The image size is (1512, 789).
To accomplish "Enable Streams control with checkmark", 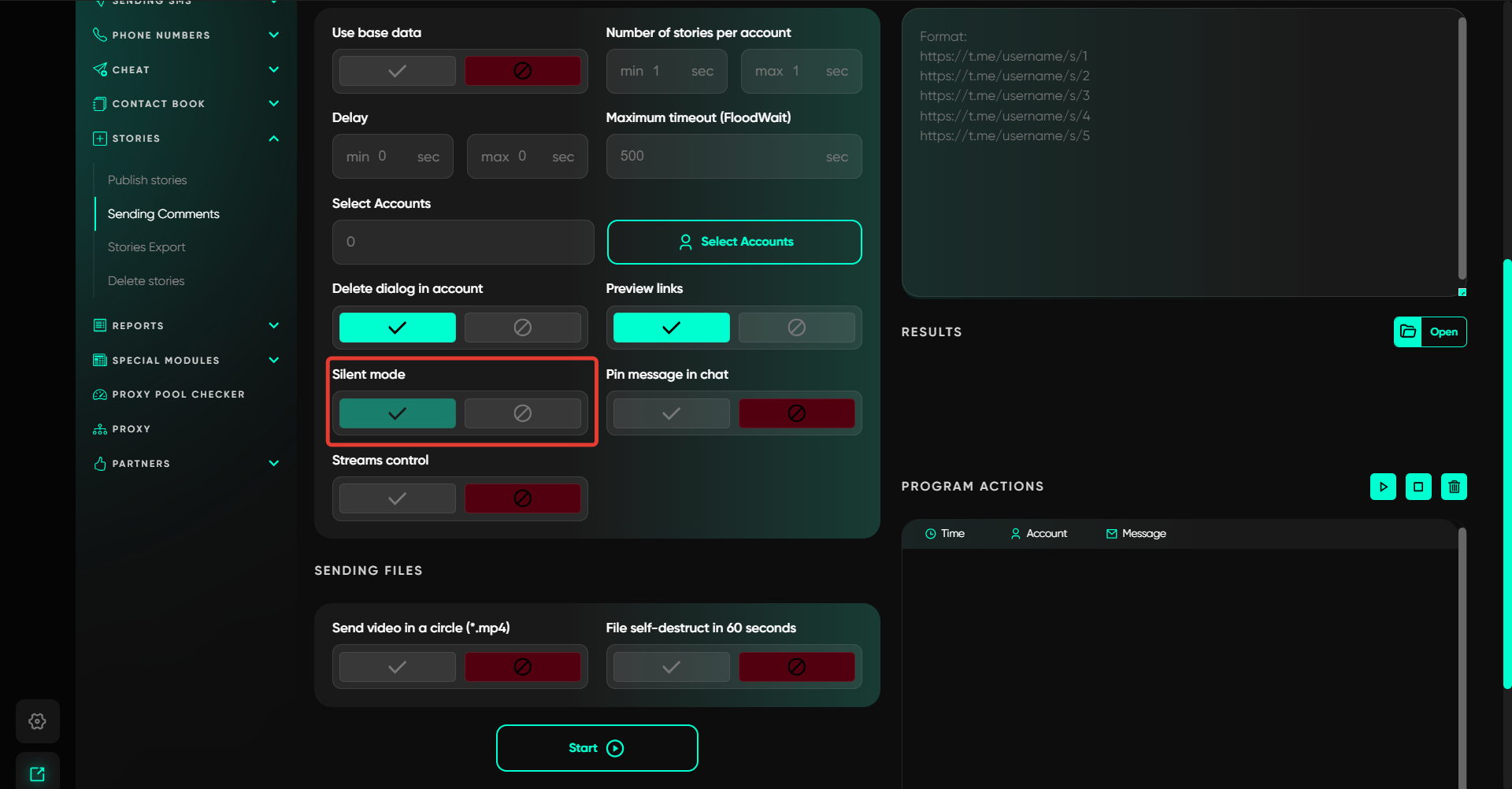I will (x=397, y=498).
